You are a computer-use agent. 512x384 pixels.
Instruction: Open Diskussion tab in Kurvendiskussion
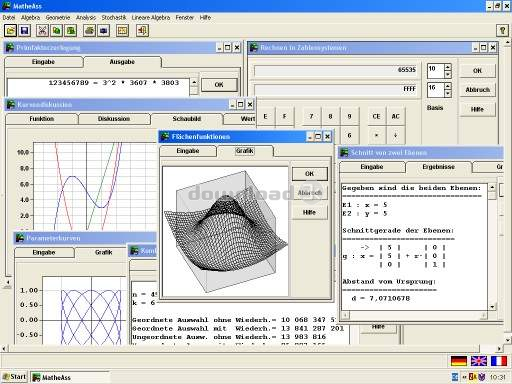click(114, 119)
